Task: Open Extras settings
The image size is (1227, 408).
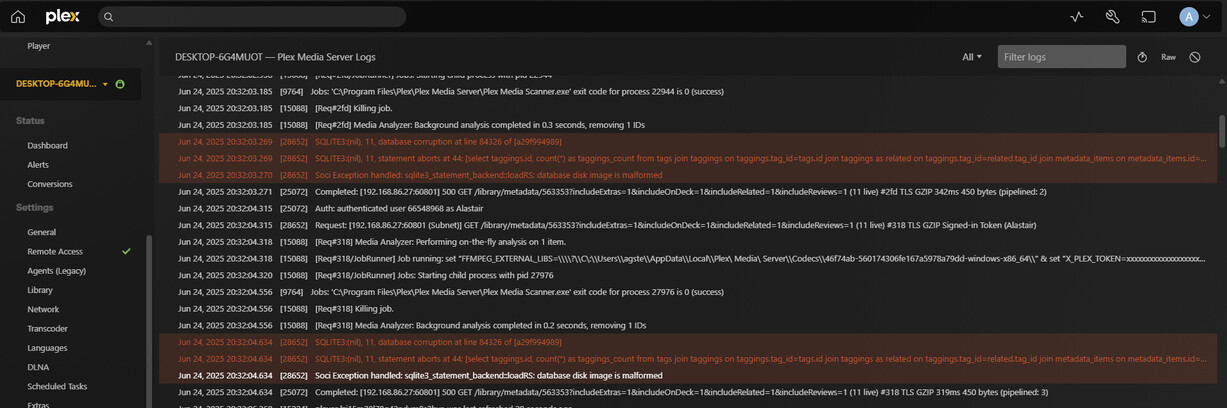Action: click(38, 404)
